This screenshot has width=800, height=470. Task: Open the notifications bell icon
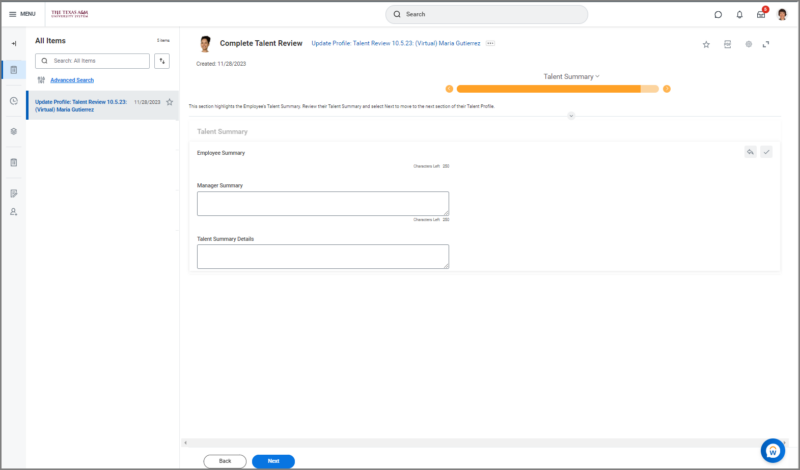739,15
